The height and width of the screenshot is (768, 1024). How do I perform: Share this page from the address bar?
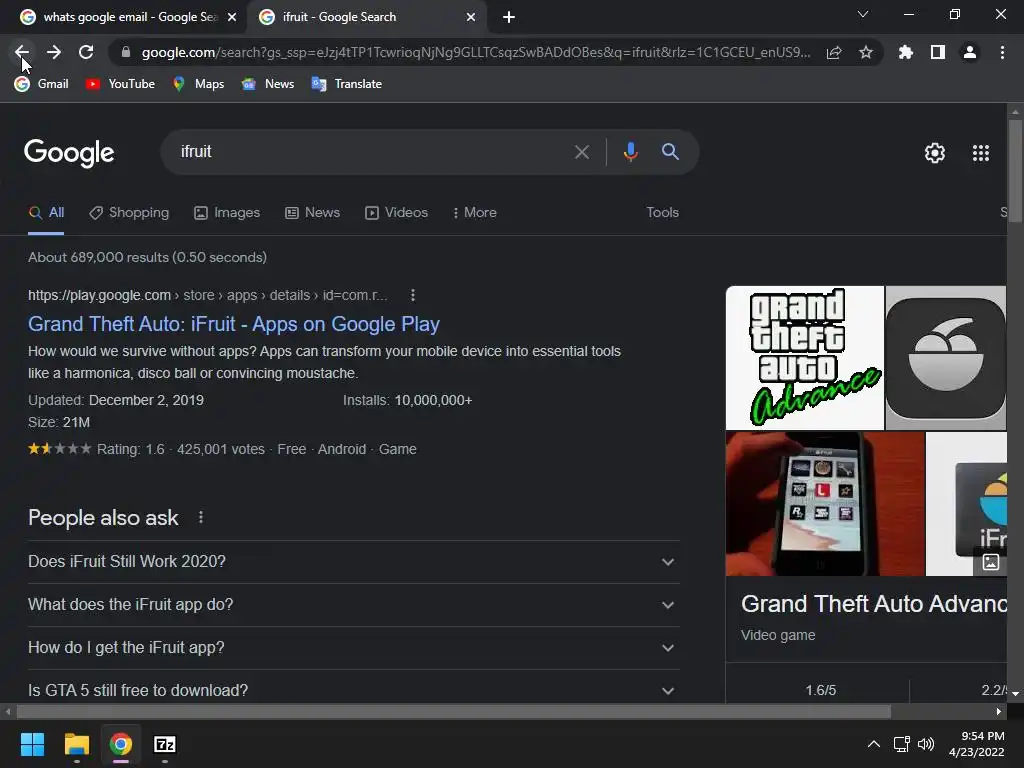click(x=834, y=52)
